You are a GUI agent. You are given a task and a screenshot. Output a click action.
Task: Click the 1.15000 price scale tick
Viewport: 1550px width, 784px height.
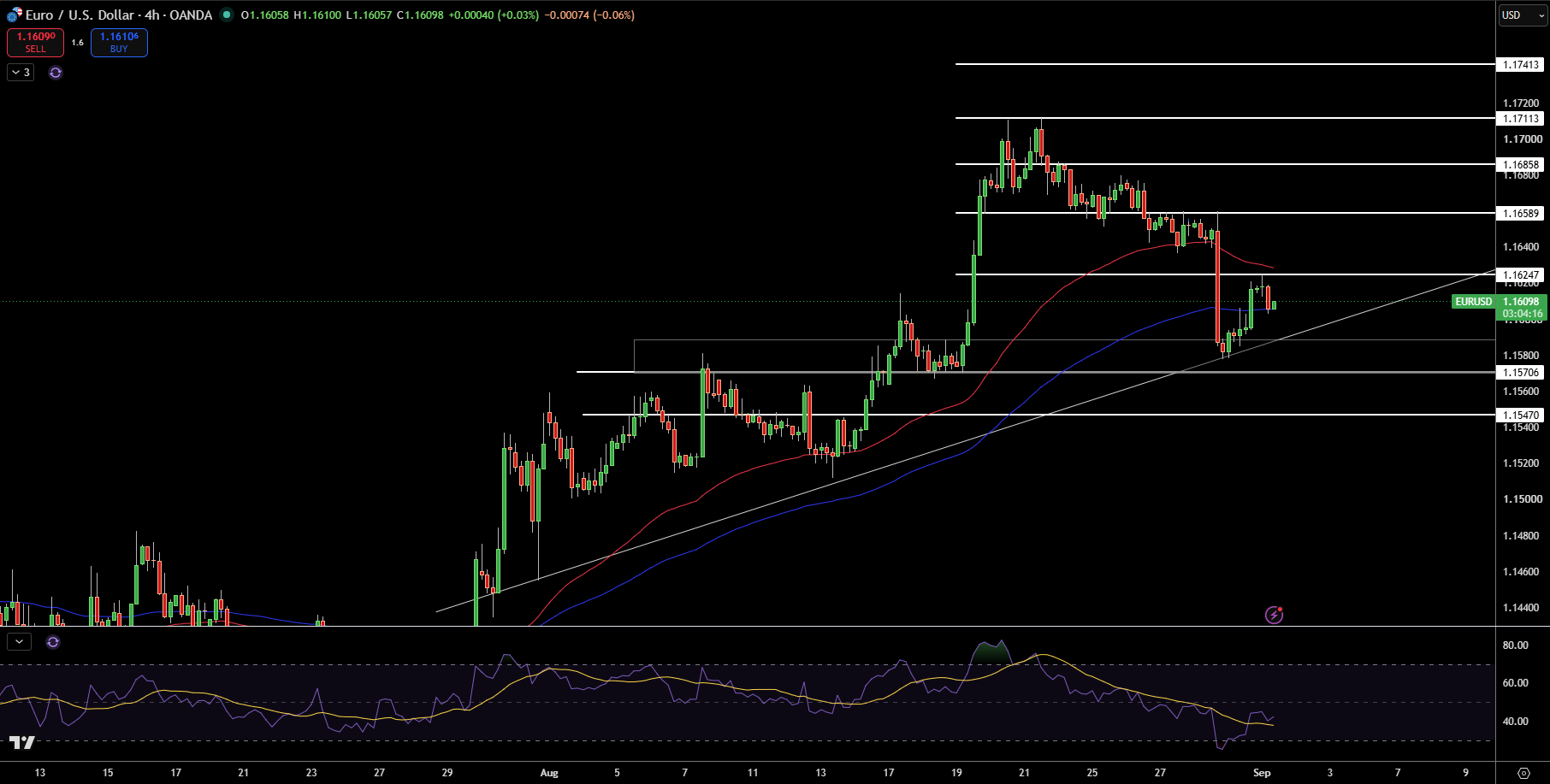1523,499
